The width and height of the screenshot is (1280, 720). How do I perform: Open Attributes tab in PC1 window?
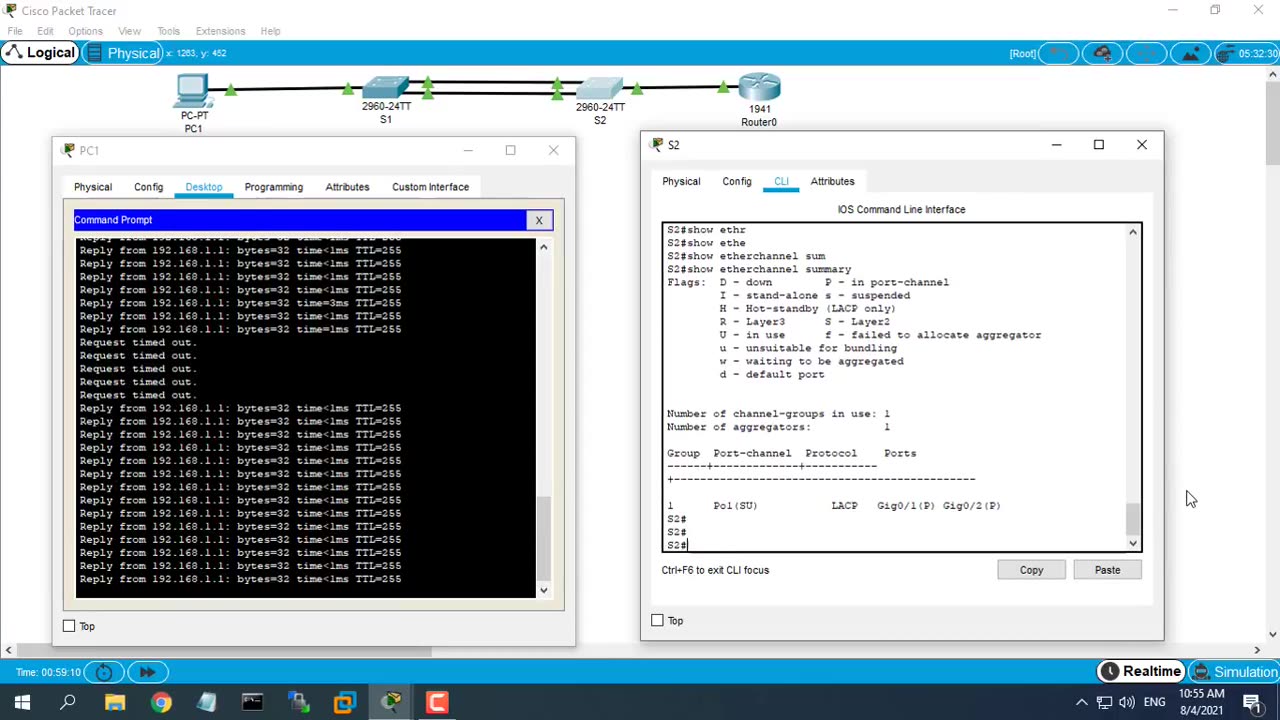(x=347, y=187)
